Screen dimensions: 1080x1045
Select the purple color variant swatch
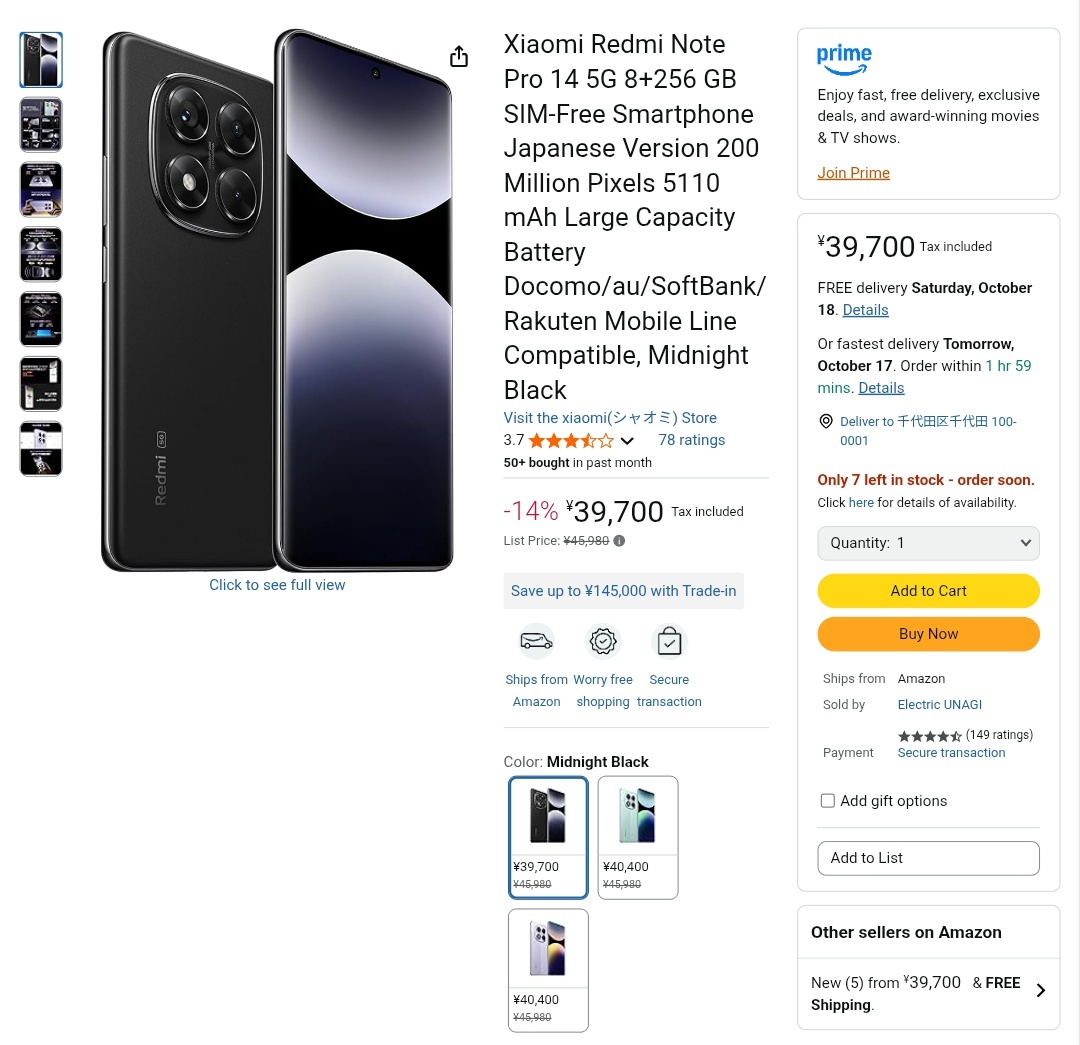pos(548,969)
